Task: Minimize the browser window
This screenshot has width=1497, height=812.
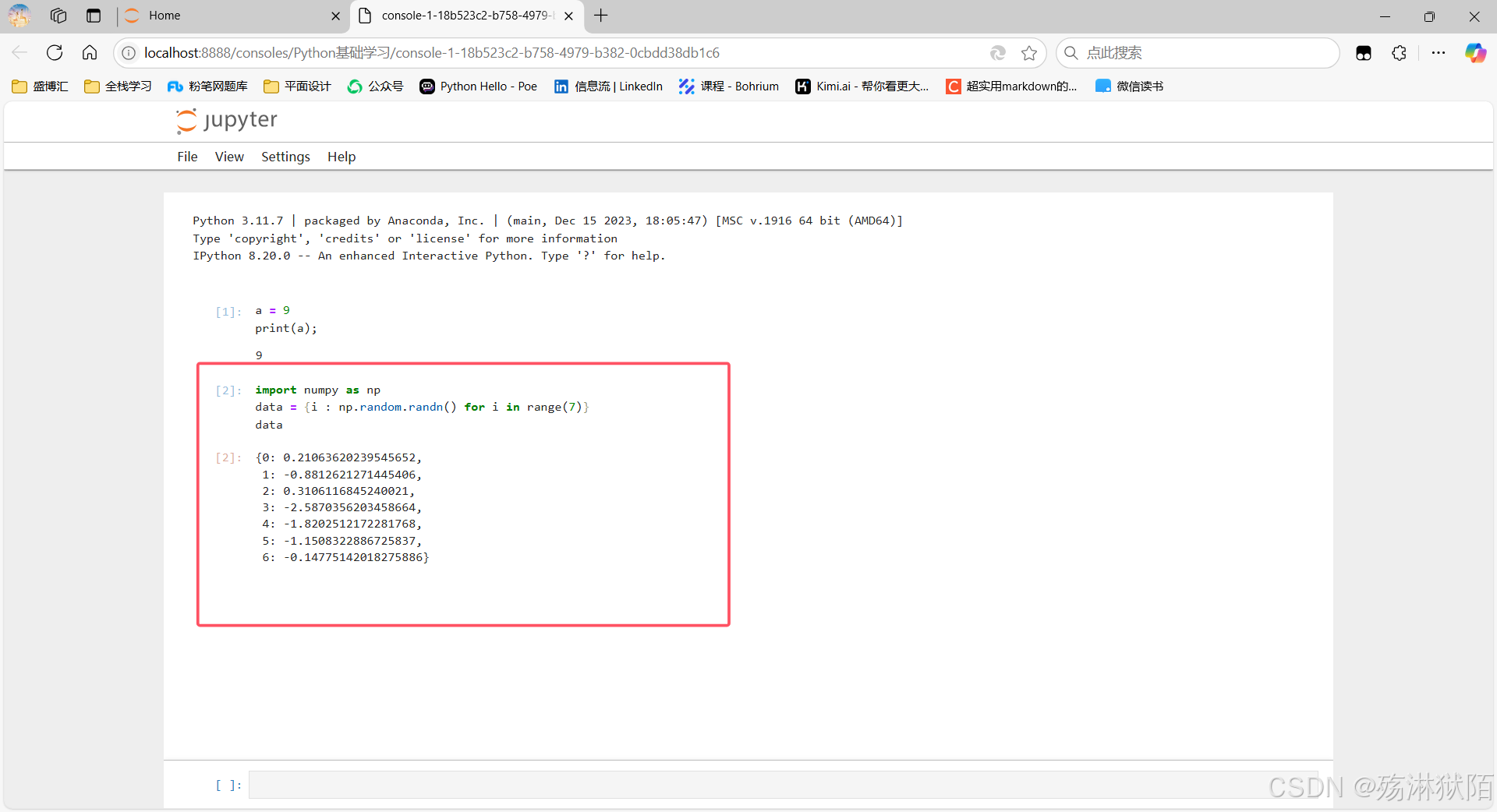Action: [1385, 16]
